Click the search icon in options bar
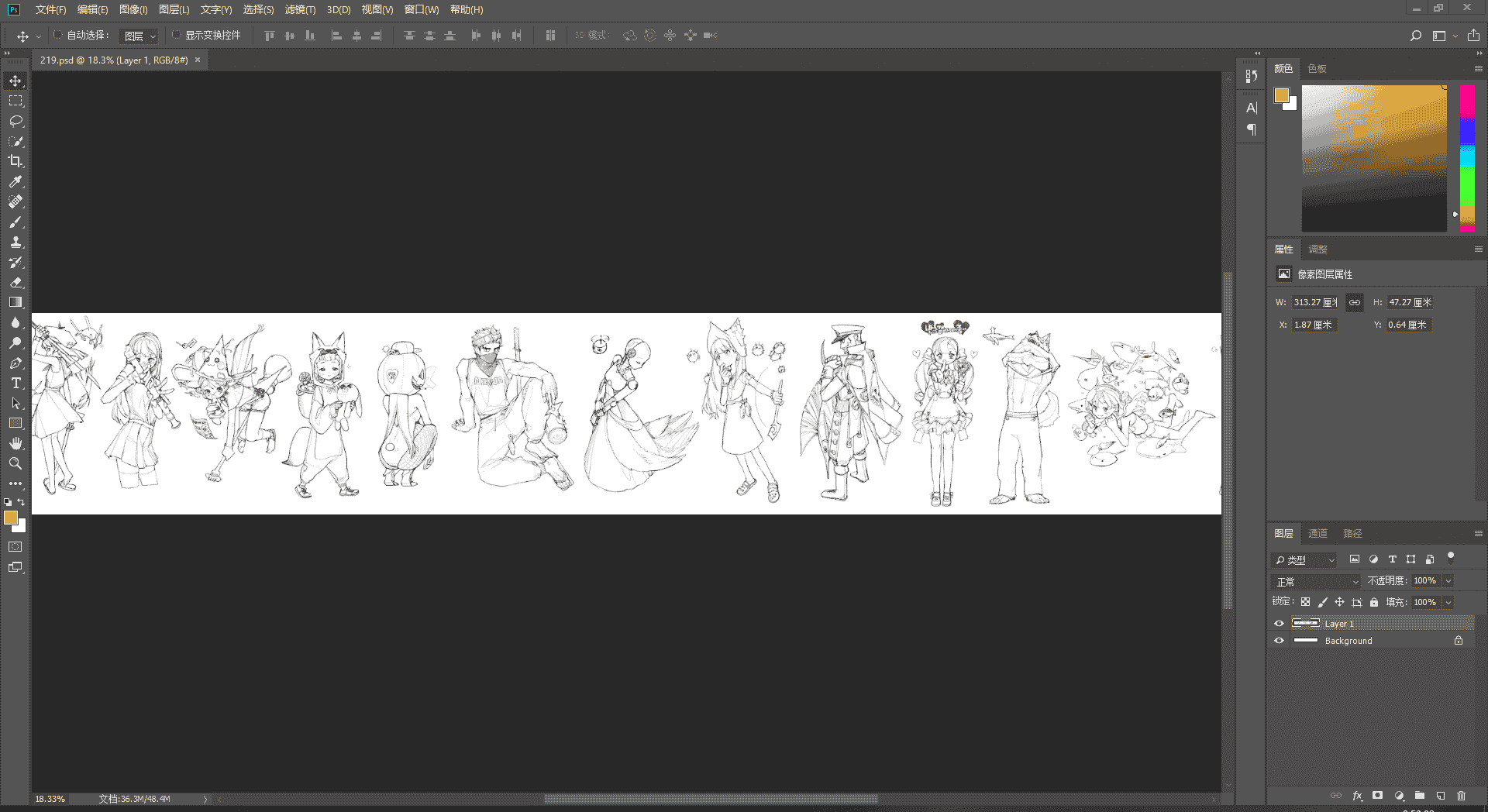Screen dimensions: 1488x812 1416,36
